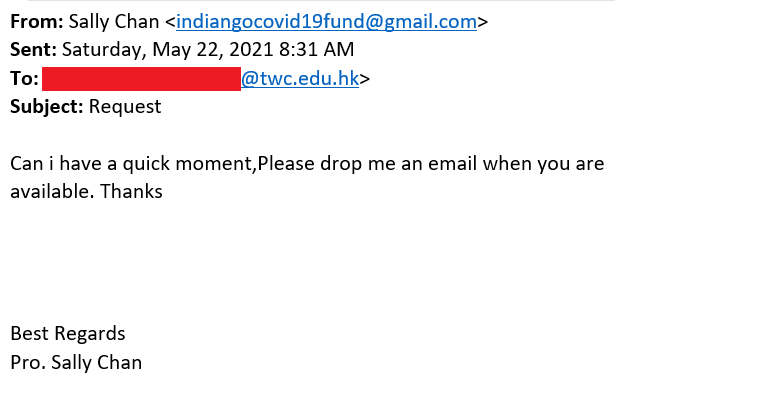Click the word available in body text
The height and width of the screenshot is (396, 769).
click(52, 191)
